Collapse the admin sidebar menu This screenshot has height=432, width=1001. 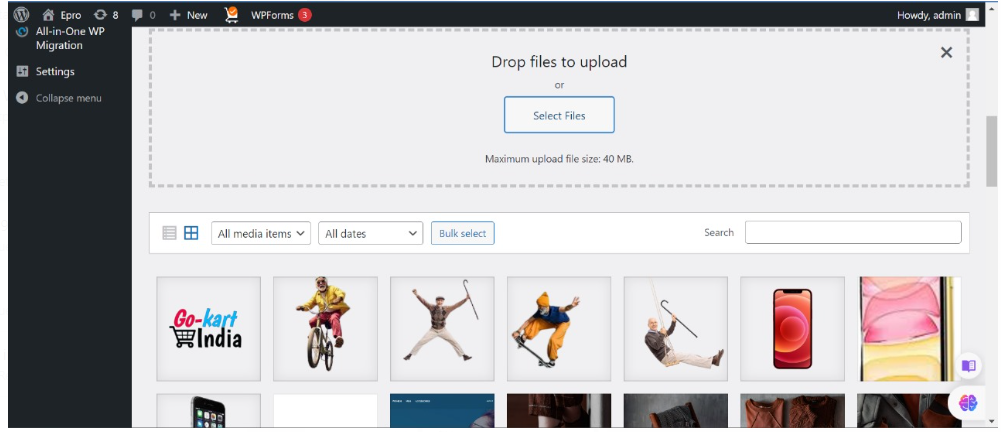68,98
